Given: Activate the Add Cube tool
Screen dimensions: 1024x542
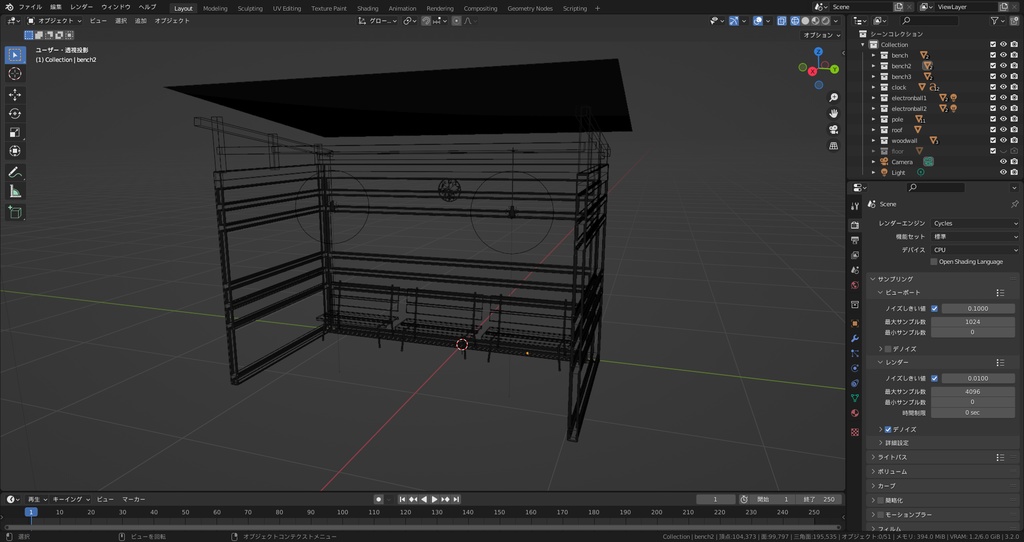Looking at the screenshot, I should 15,212.
